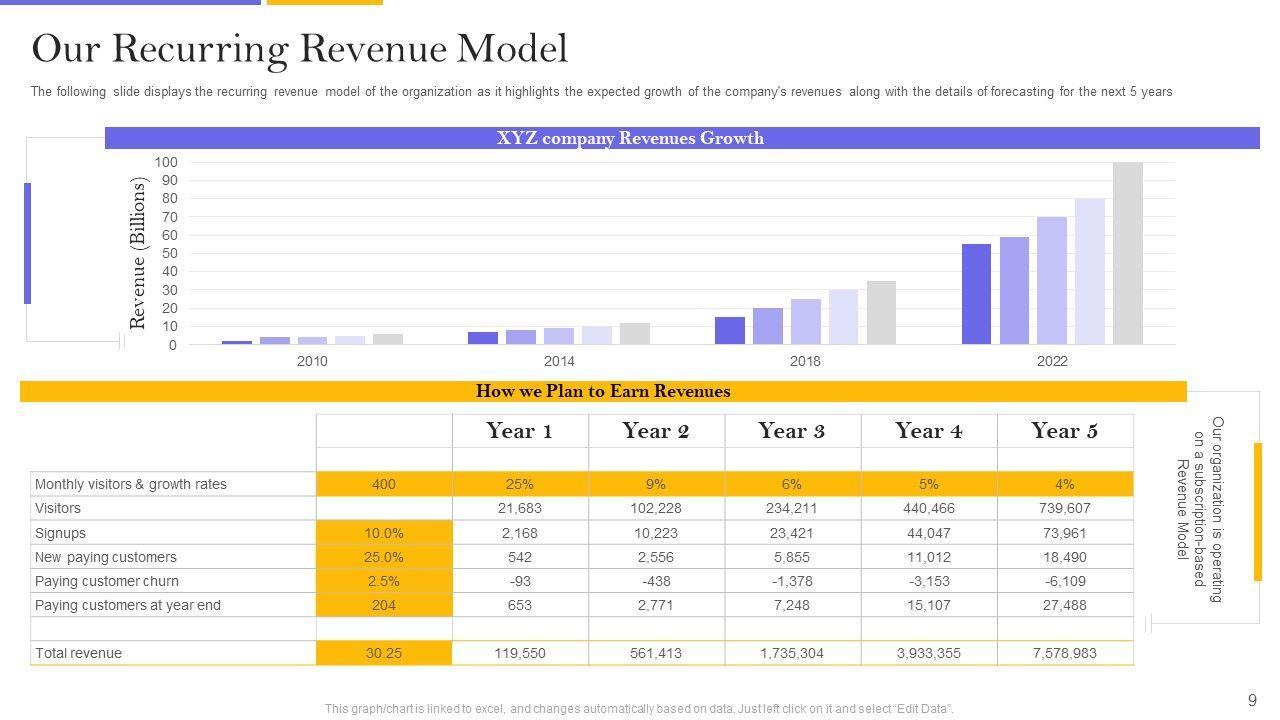Click the slide title Our Recurring Revenue Model
This screenshot has height=720, width=1280.
coord(300,48)
